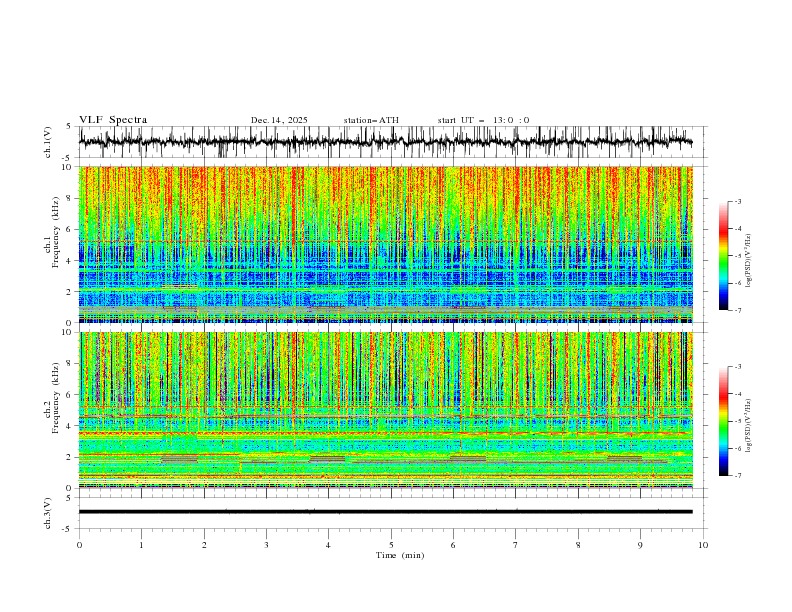This screenshot has width=792, height=612.
Task: Click the ch.2 spectrogram color scale bar
Action: (724, 421)
